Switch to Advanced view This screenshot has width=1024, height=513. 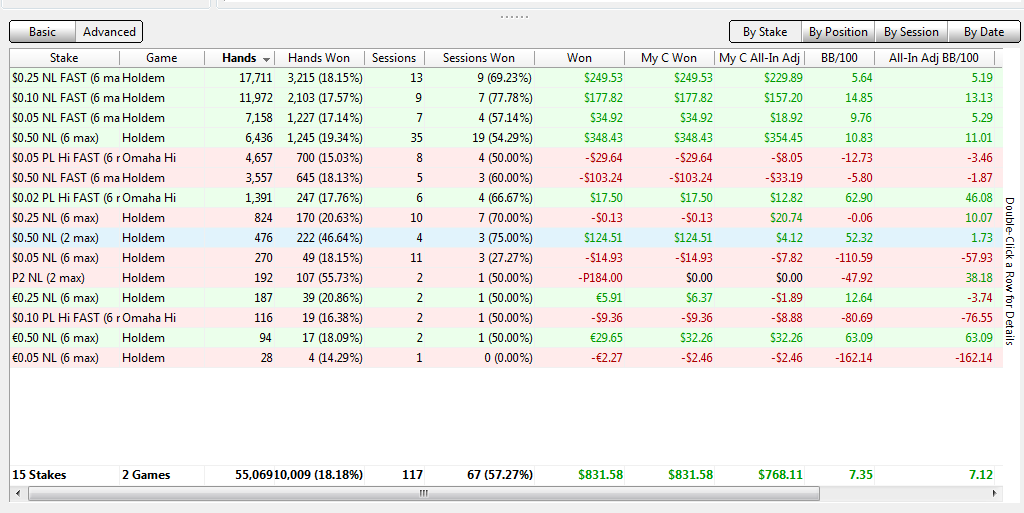[109, 31]
